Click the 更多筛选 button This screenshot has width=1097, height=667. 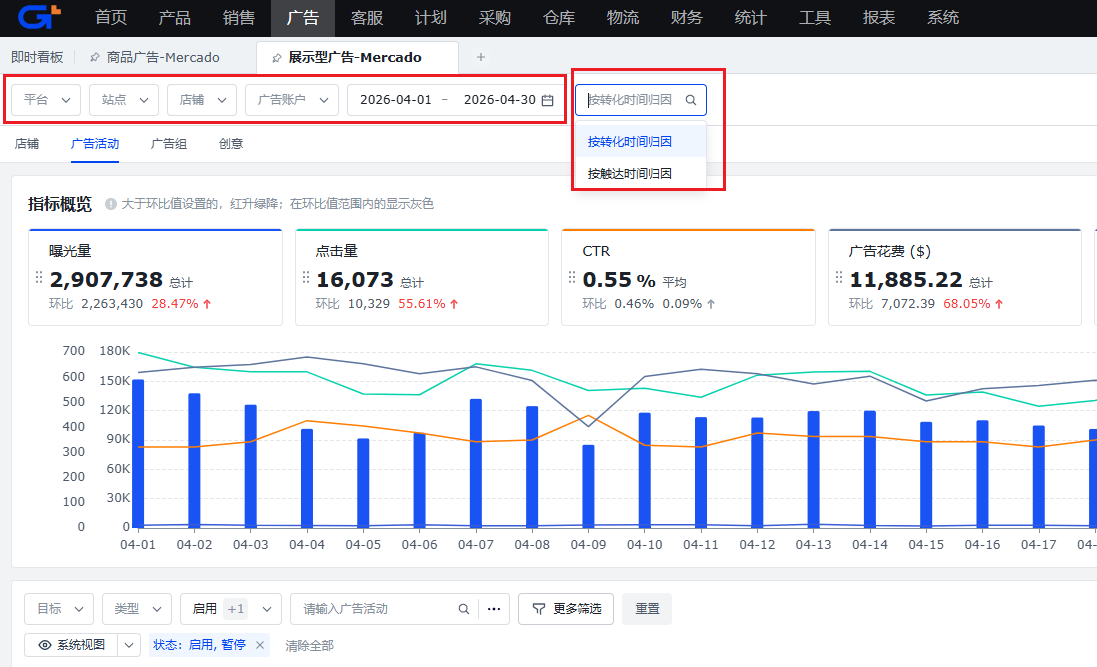coord(566,609)
